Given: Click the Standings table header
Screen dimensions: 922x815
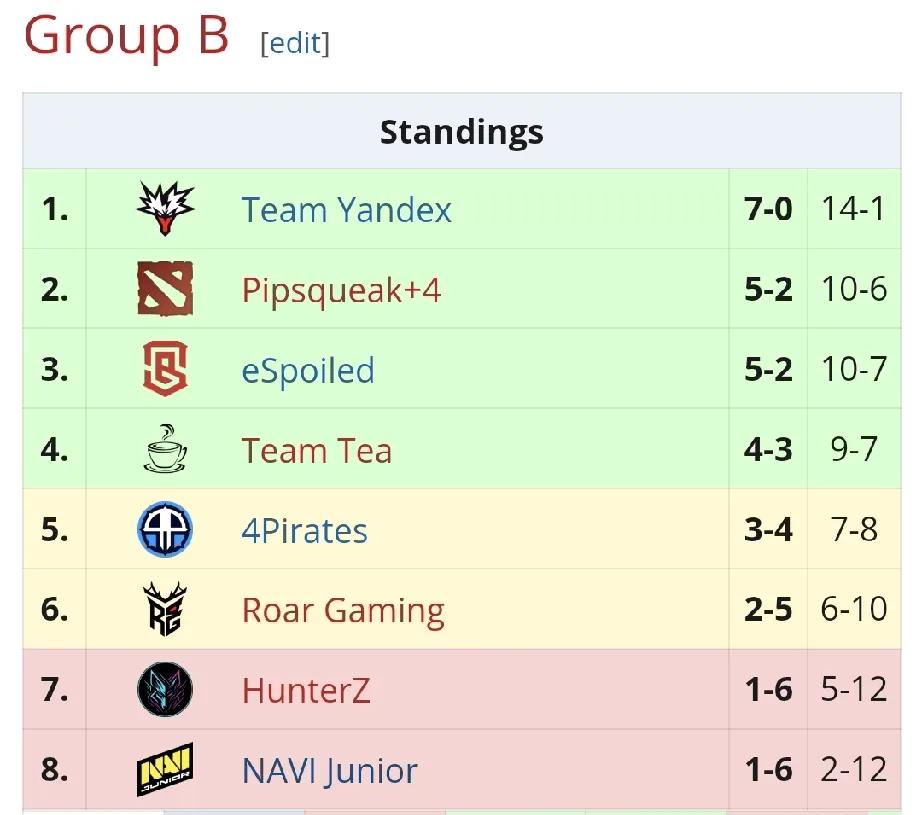Looking at the screenshot, I should click(x=461, y=132).
